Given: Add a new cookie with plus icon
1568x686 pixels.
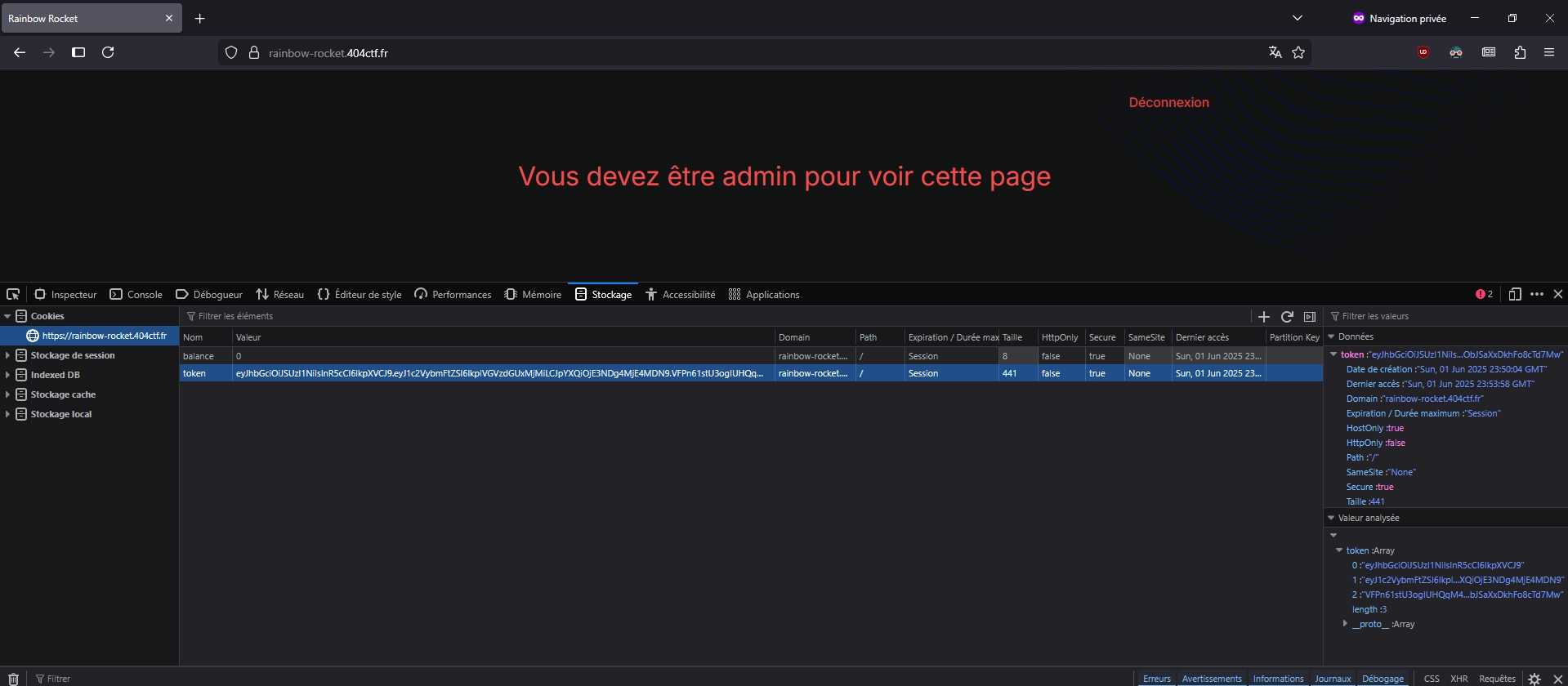Looking at the screenshot, I should click(1264, 316).
